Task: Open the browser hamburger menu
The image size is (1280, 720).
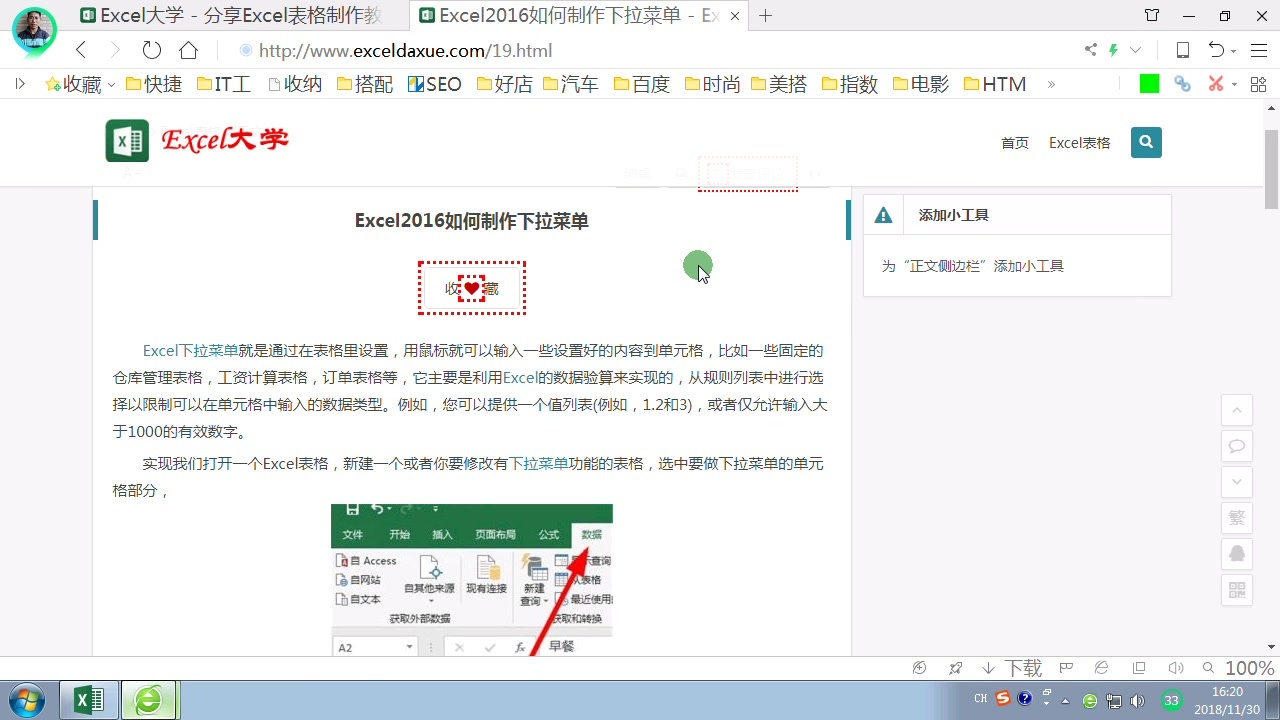Action: (x=1259, y=50)
